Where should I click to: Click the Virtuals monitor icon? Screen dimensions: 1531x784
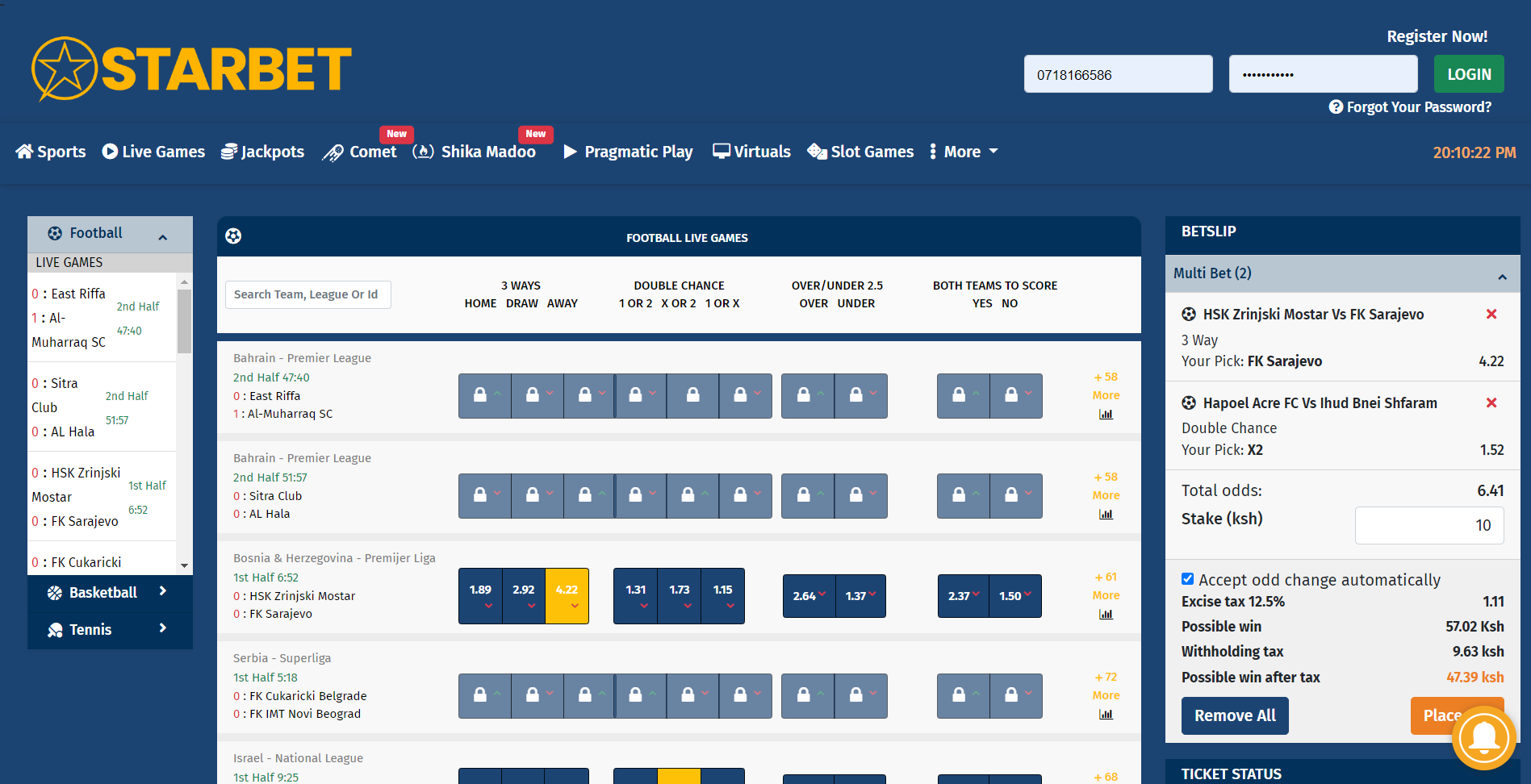(x=722, y=152)
